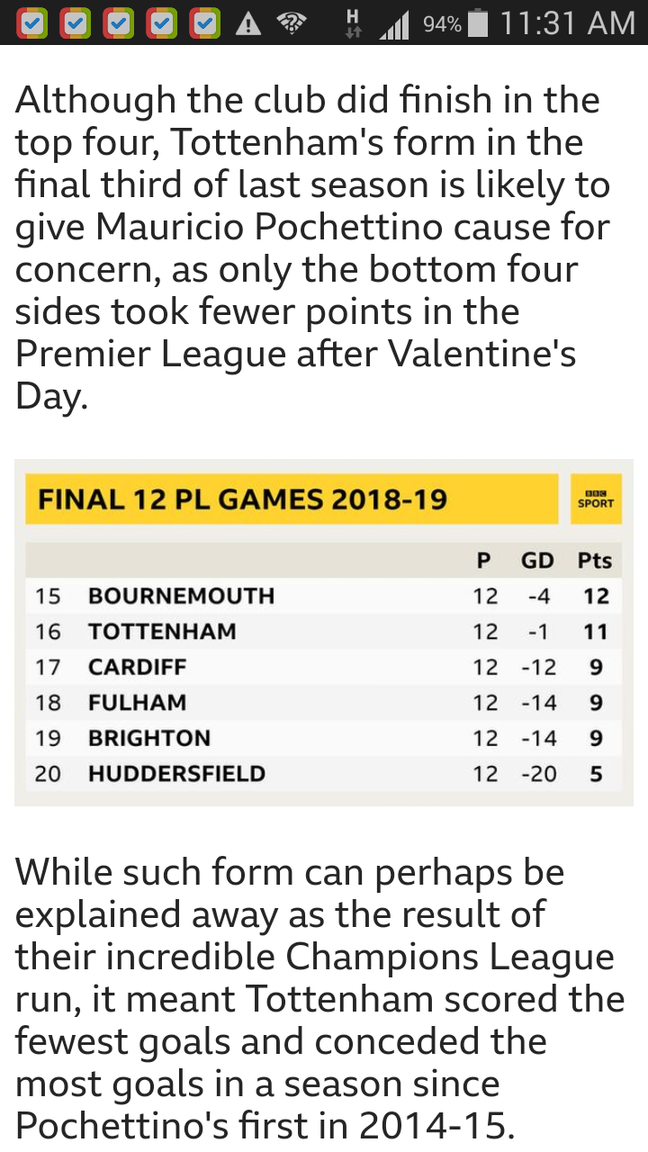Tap the GD column header
The height and width of the screenshot is (1152, 648).
click(x=538, y=560)
